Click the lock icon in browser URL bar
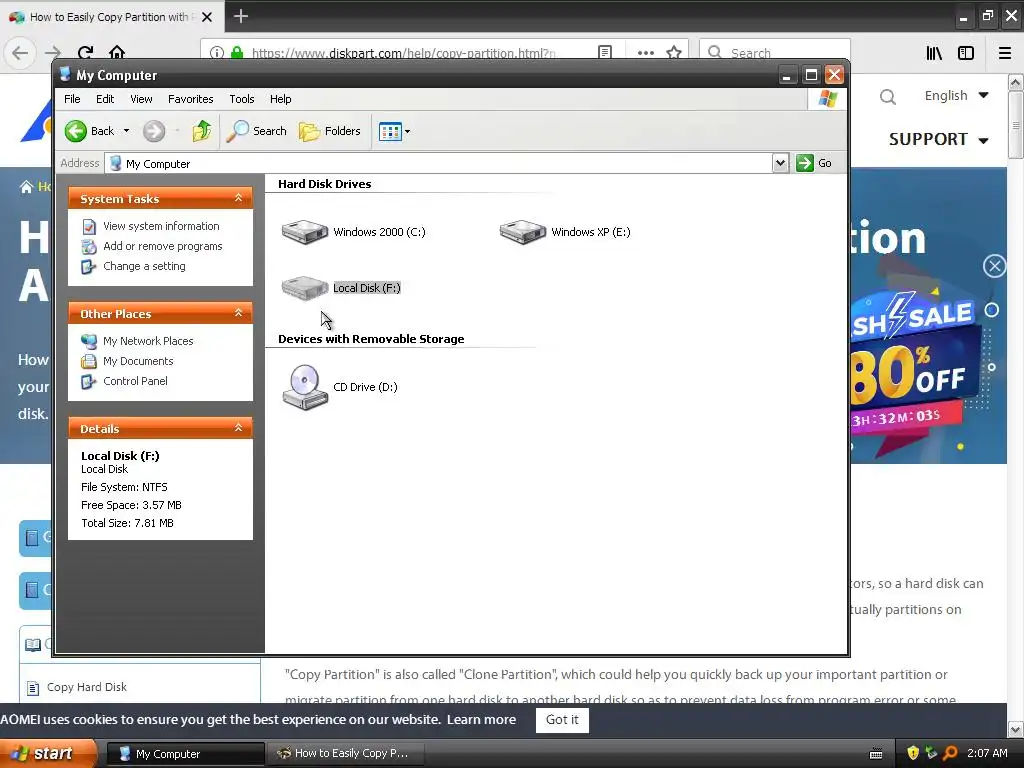The width and height of the screenshot is (1024, 768). coord(237,53)
